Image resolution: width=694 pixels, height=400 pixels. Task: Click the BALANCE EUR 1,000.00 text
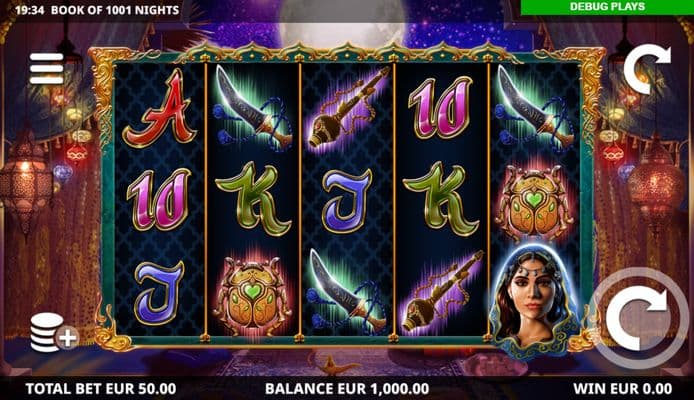tap(347, 388)
